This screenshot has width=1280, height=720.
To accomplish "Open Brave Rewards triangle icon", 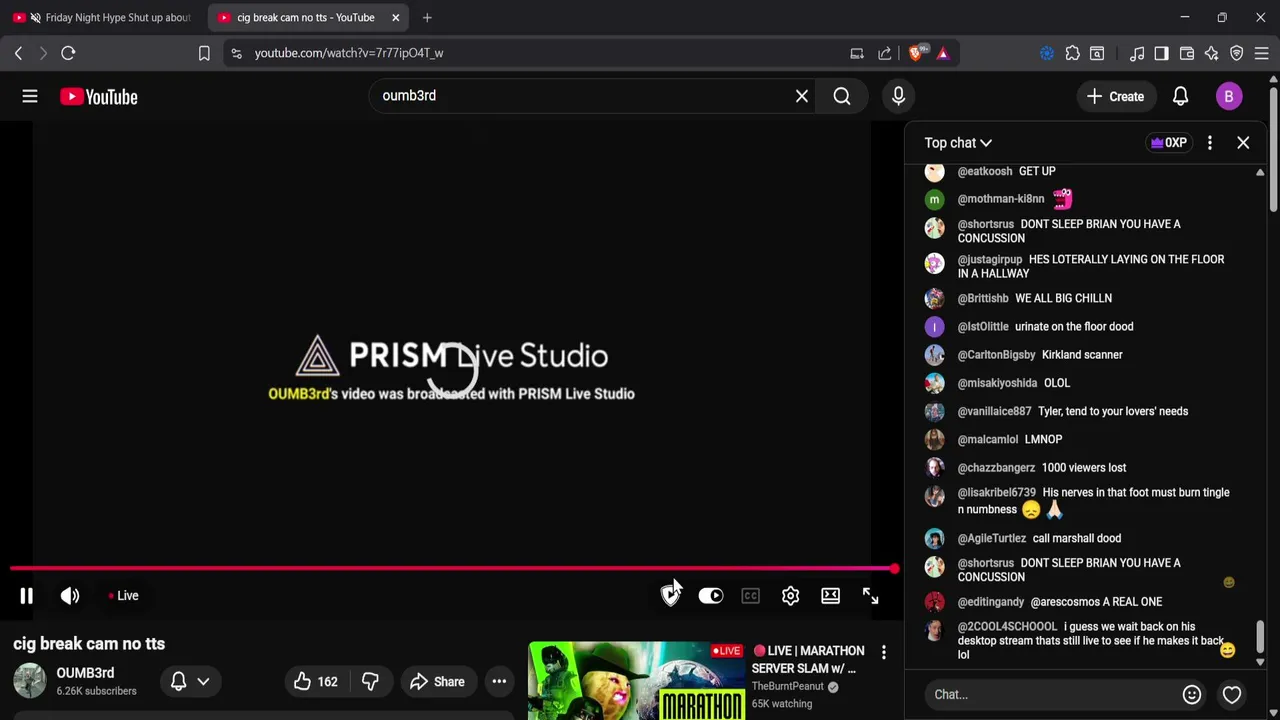I will 943,53.
